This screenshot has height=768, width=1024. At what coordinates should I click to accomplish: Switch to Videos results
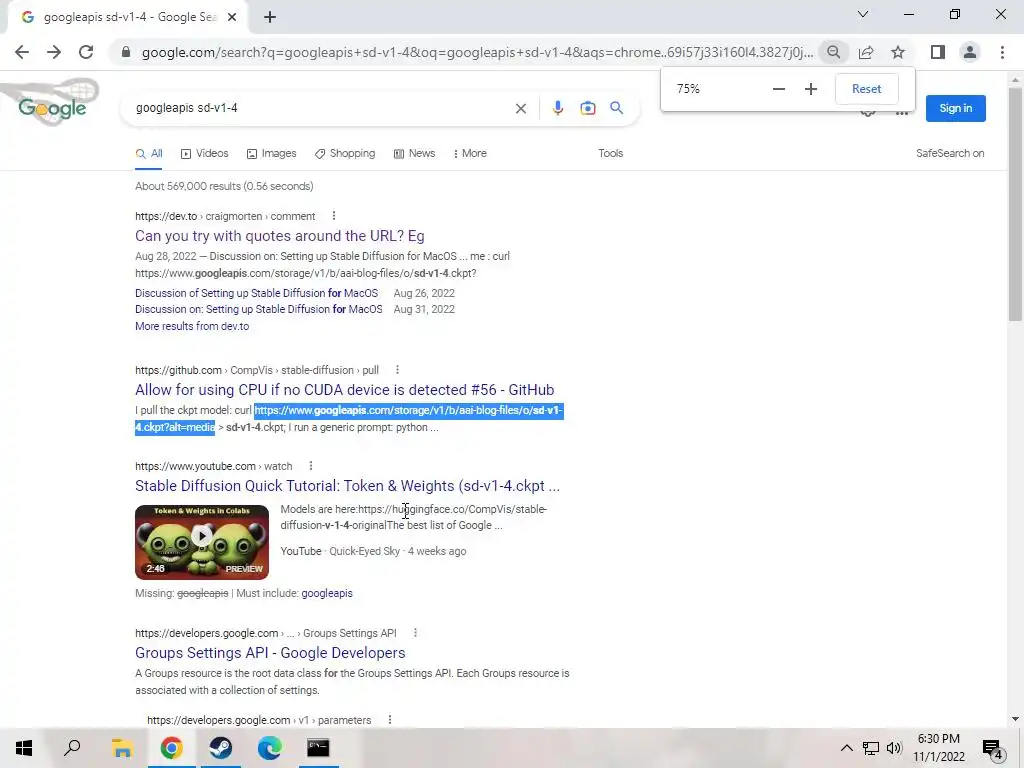pos(204,153)
